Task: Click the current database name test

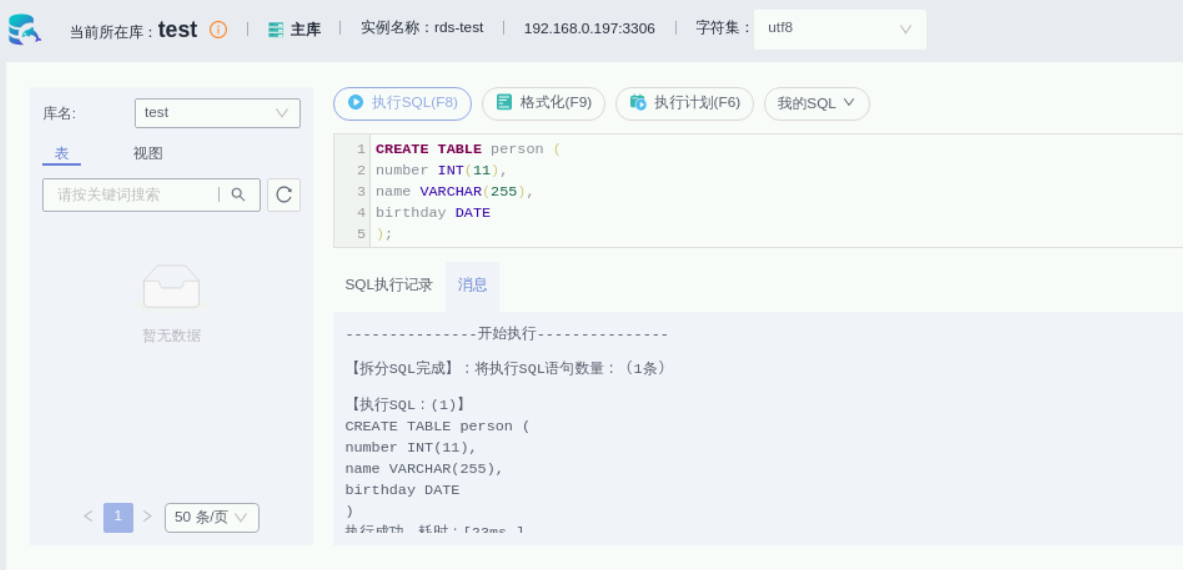Action: [x=177, y=29]
